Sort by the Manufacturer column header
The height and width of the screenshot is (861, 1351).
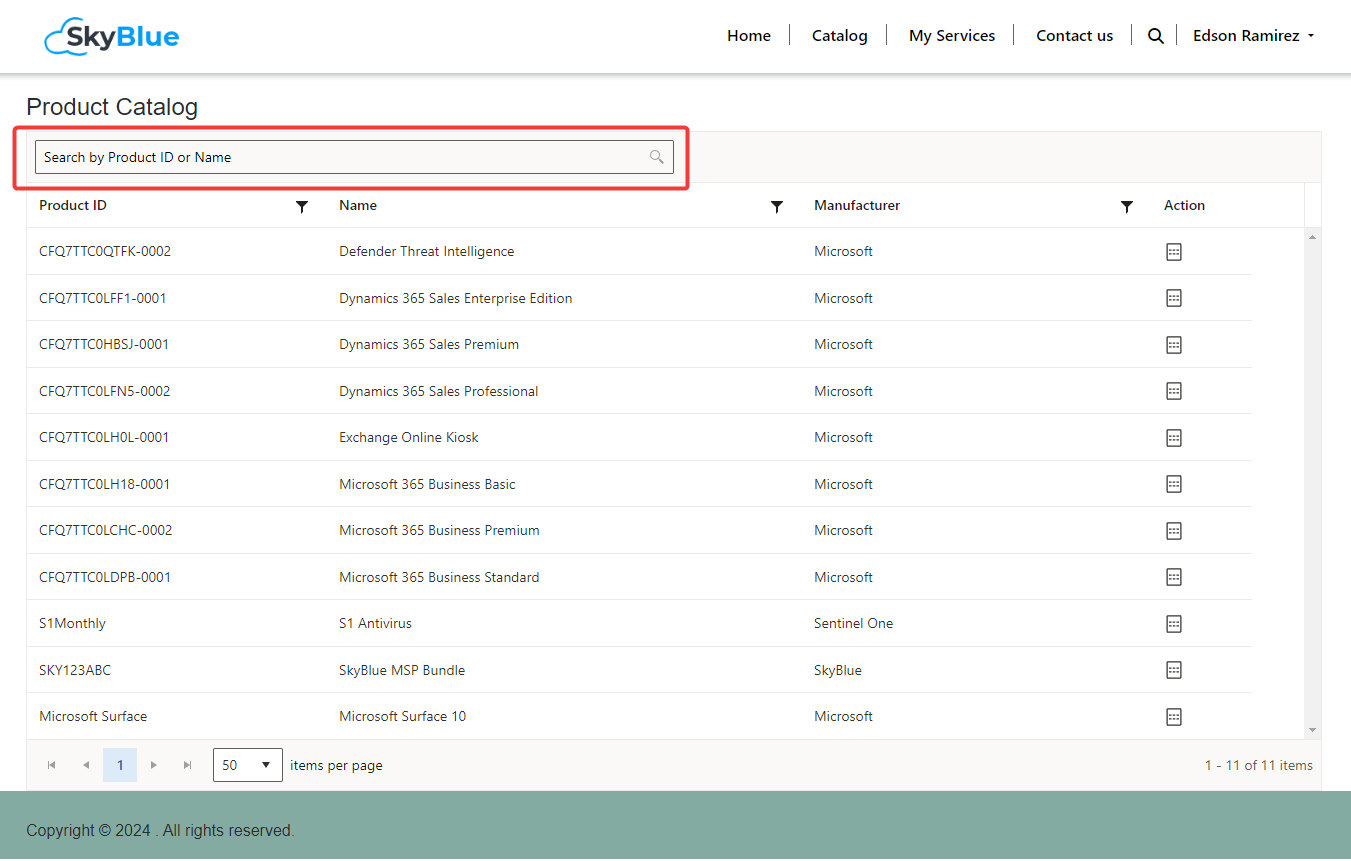pyautogui.click(x=857, y=206)
